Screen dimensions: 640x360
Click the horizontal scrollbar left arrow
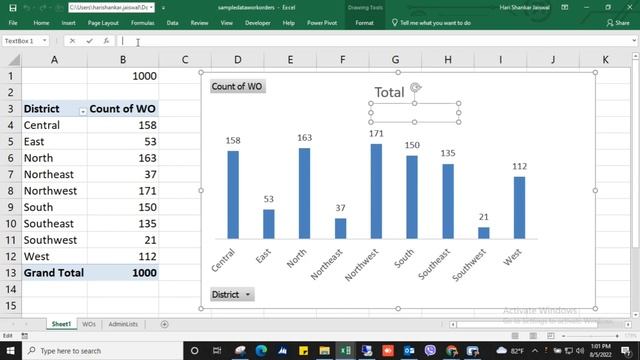coord(453,324)
